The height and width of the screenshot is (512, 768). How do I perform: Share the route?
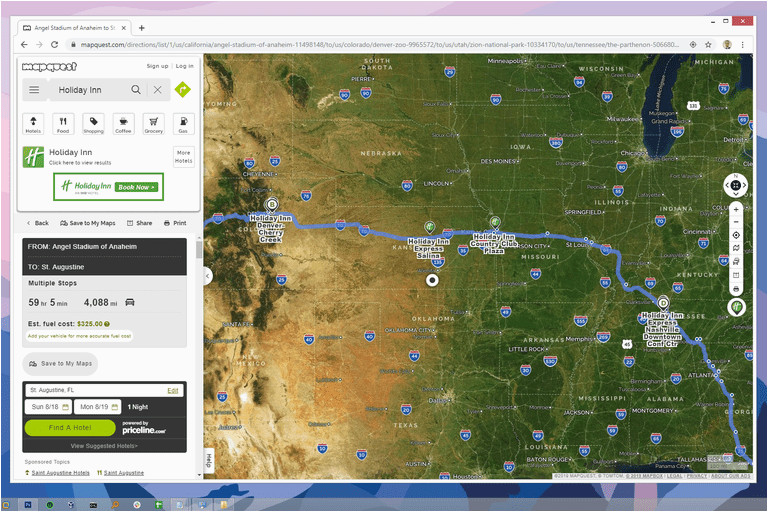click(140, 223)
